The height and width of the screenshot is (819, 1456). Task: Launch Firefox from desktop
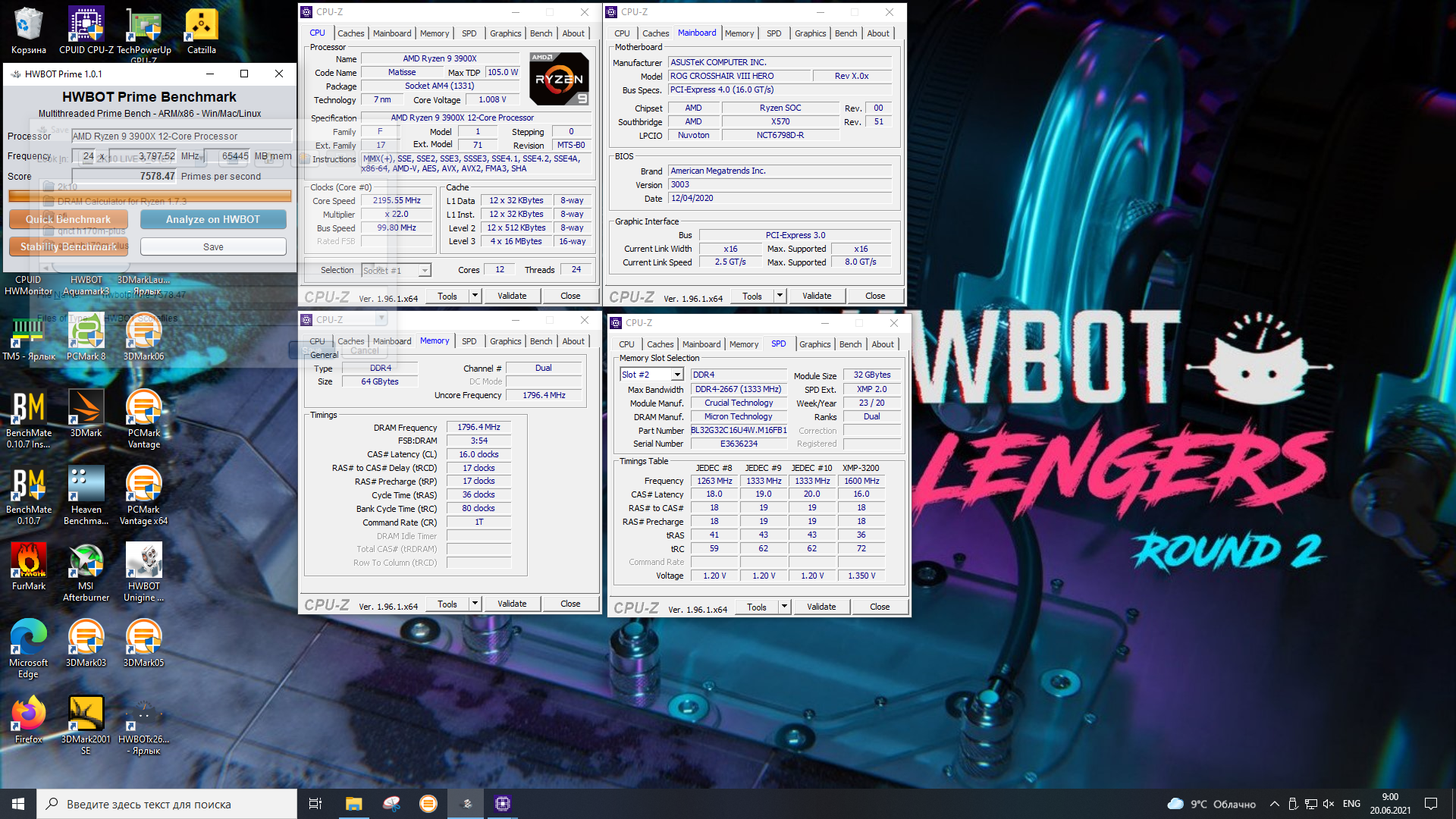[29, 720]
